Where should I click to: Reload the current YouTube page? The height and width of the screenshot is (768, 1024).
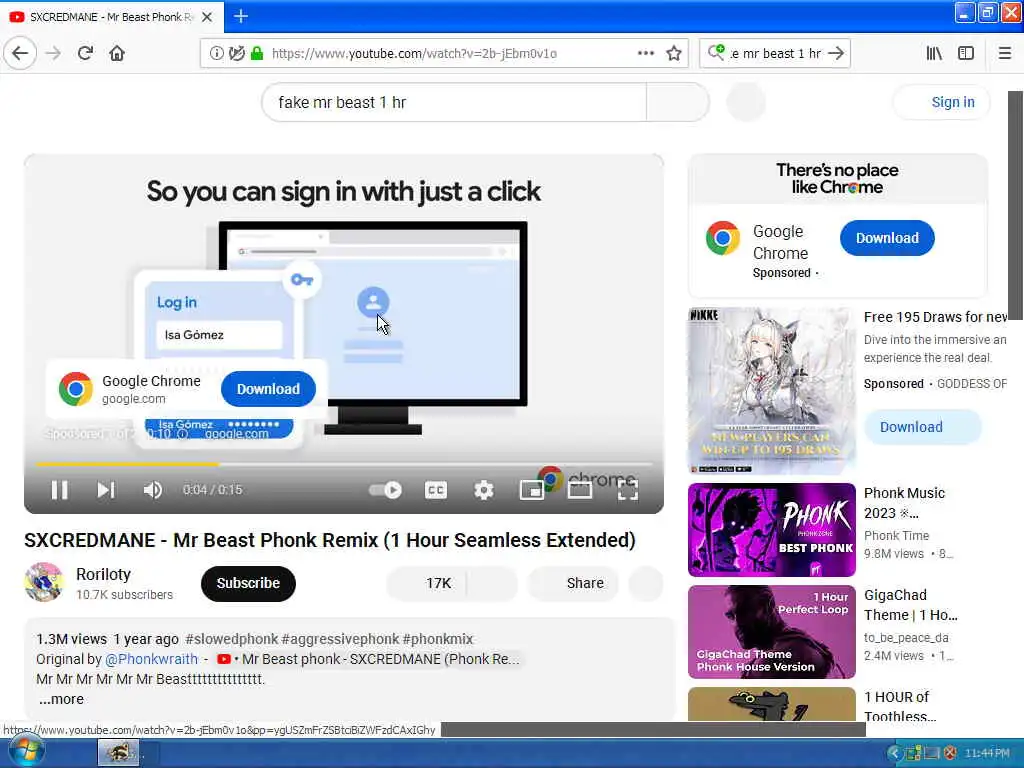coord(85,53)
